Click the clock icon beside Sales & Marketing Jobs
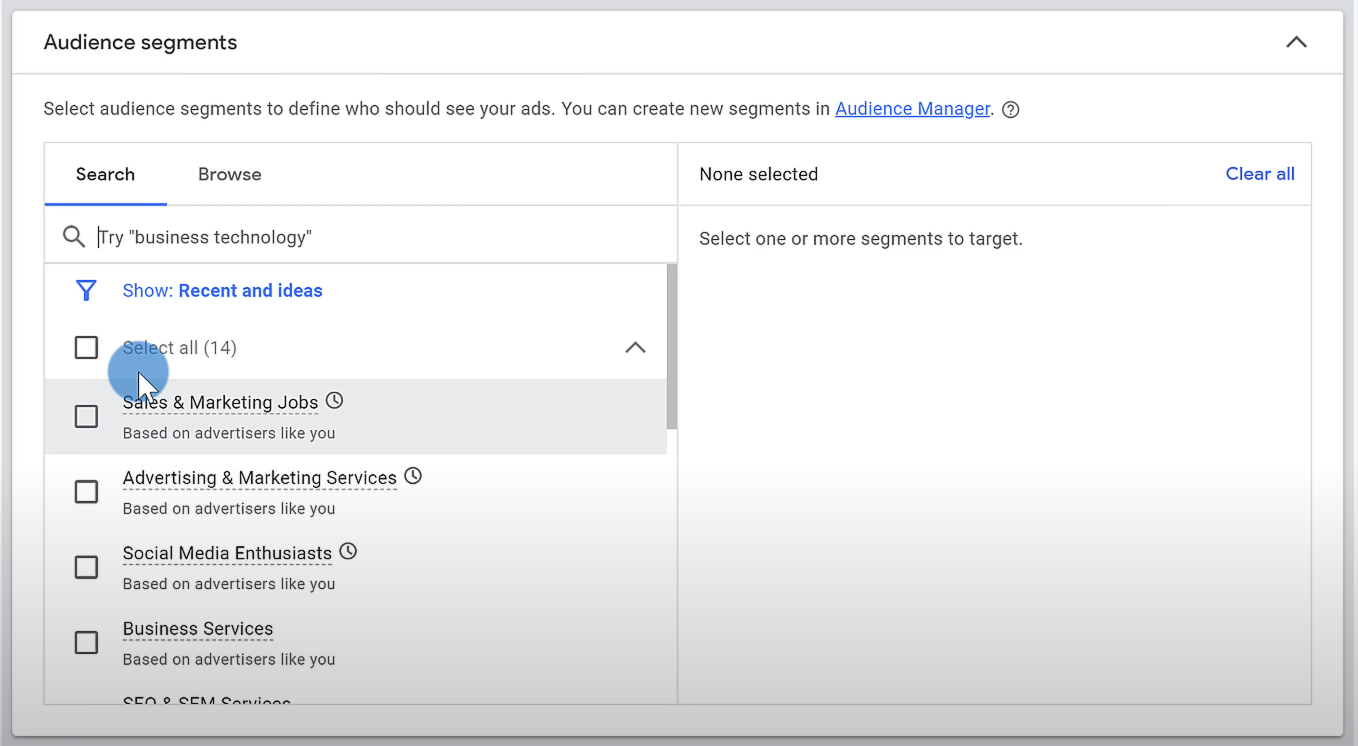The width and height of the screenshot is (1358, 746). pos(333,399)
